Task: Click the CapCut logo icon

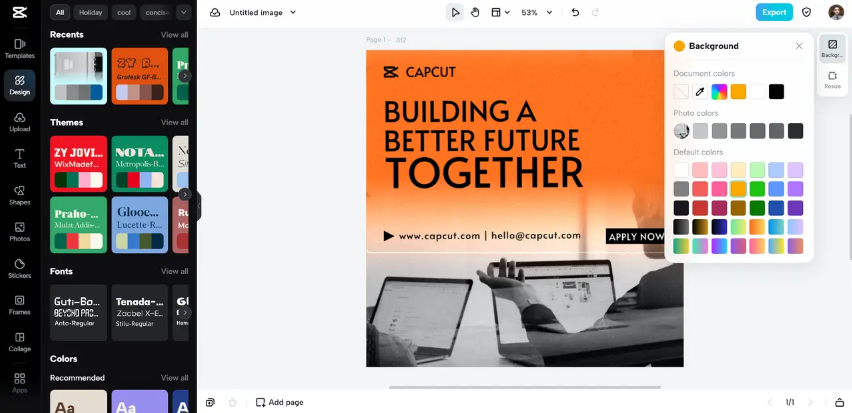Action: pyautogui.click(x=20, y=12)
